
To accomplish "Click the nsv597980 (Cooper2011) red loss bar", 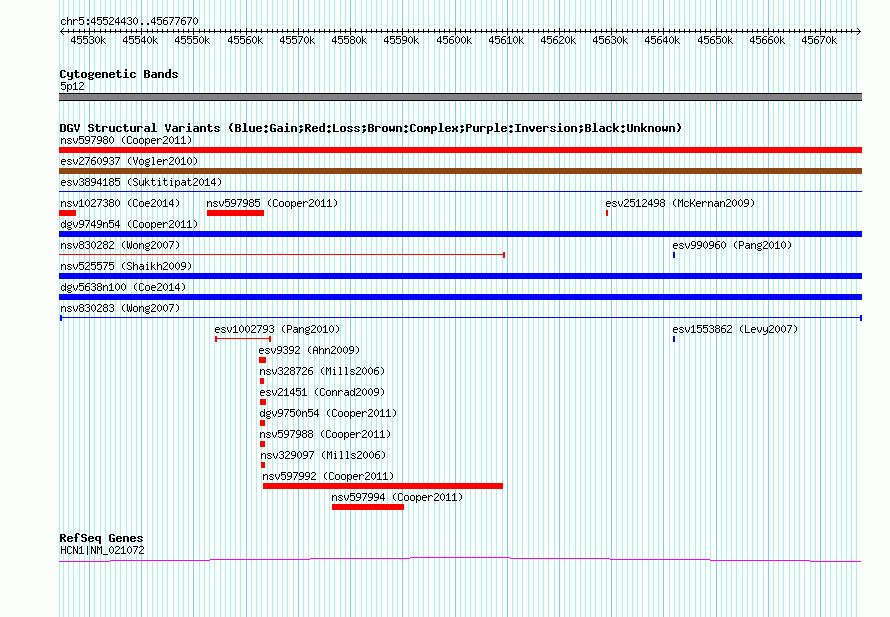I will [x=460, y=150].
